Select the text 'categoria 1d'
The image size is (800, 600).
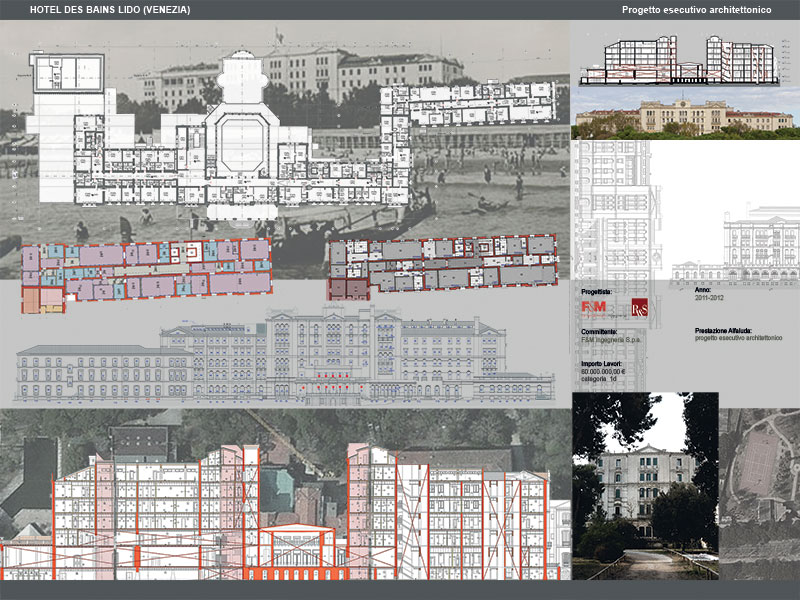(598, 379)
